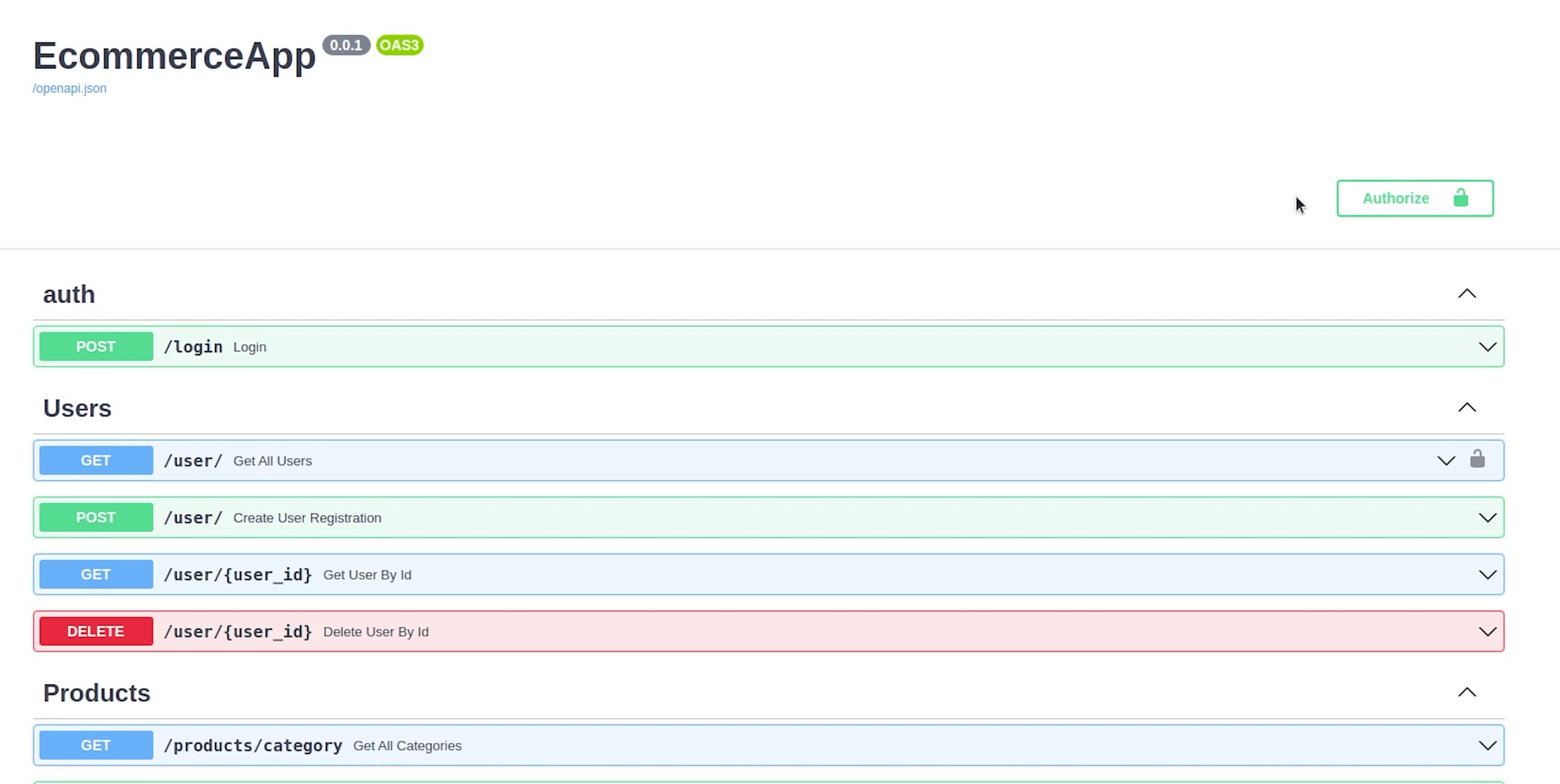This screenshot has height=784, width=1560.
Task: Expand DELETE /user/{user_id} endpoint arrow
Action: coord(1487,631)
